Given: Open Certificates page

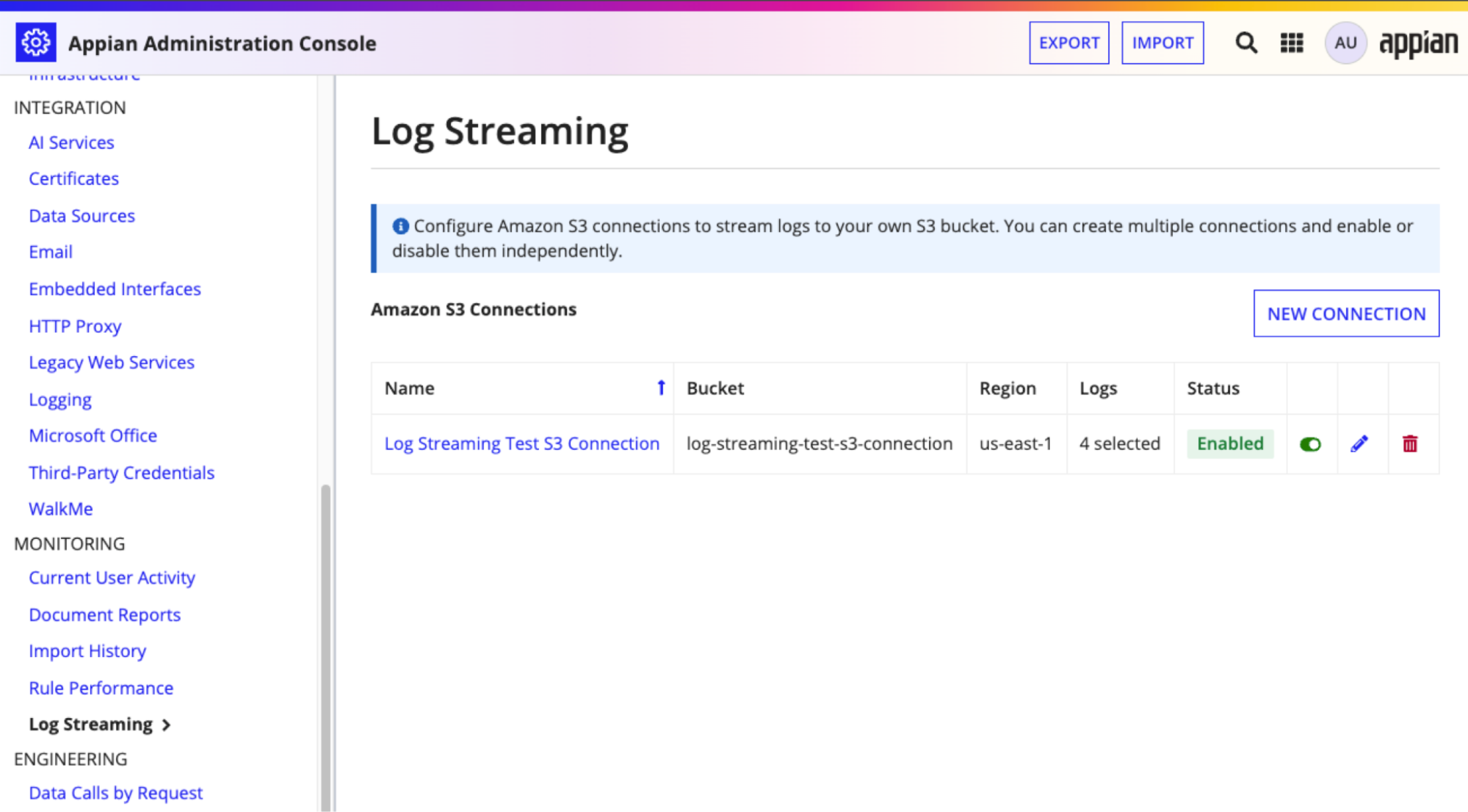Looking at the screenshot, I should (73, 178).
